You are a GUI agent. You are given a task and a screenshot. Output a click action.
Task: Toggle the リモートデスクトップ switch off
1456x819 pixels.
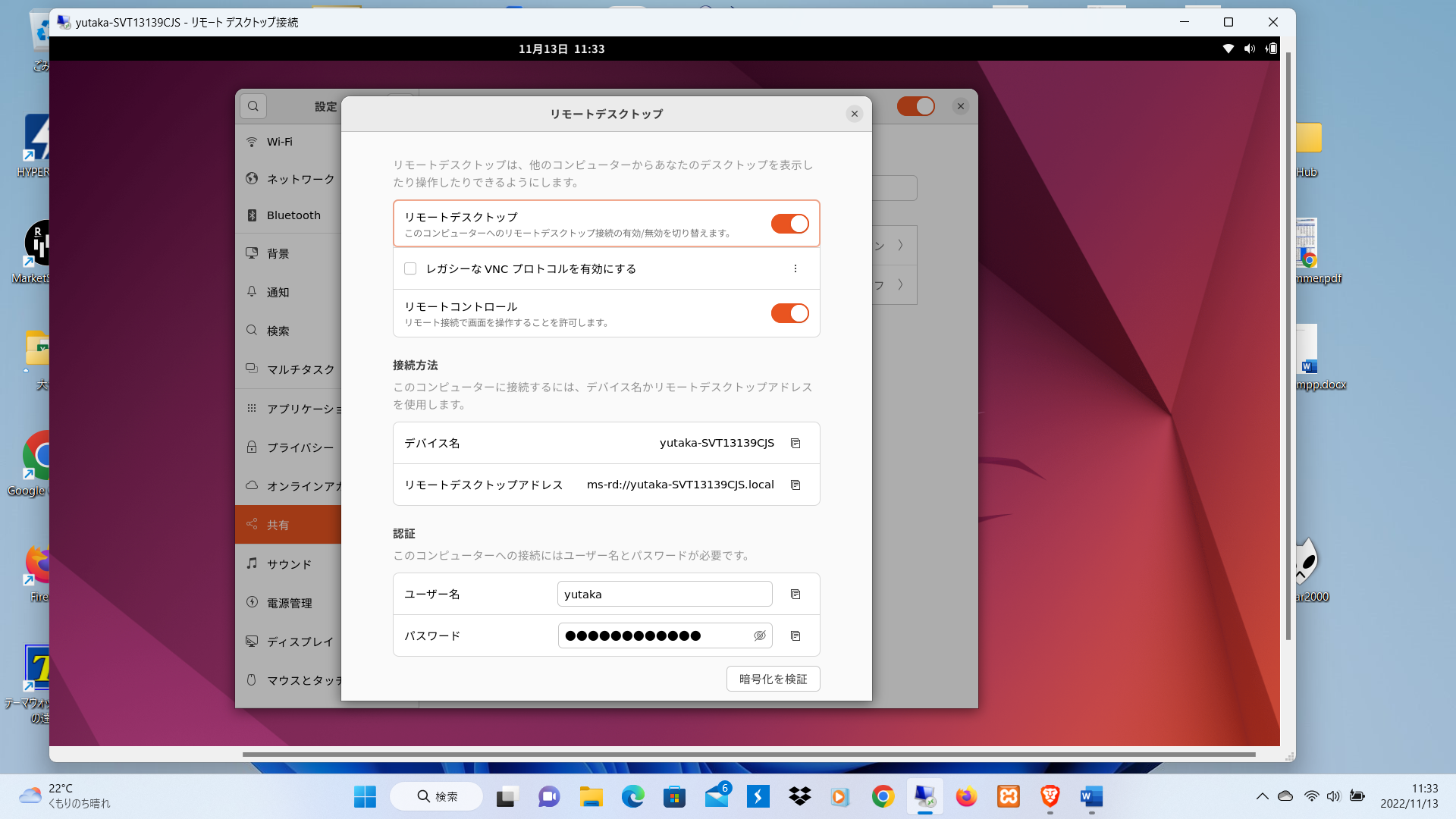789,224
